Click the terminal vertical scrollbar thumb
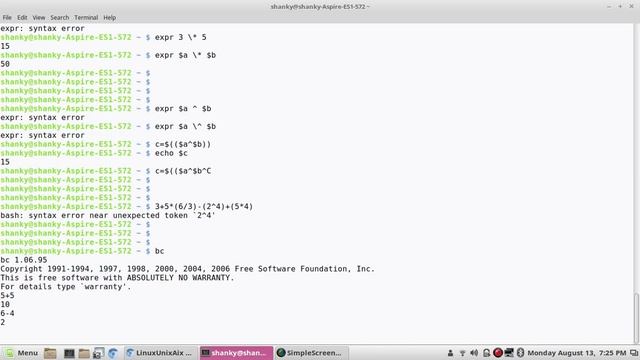The image size is (640, 360). click(x=636, y=318)
